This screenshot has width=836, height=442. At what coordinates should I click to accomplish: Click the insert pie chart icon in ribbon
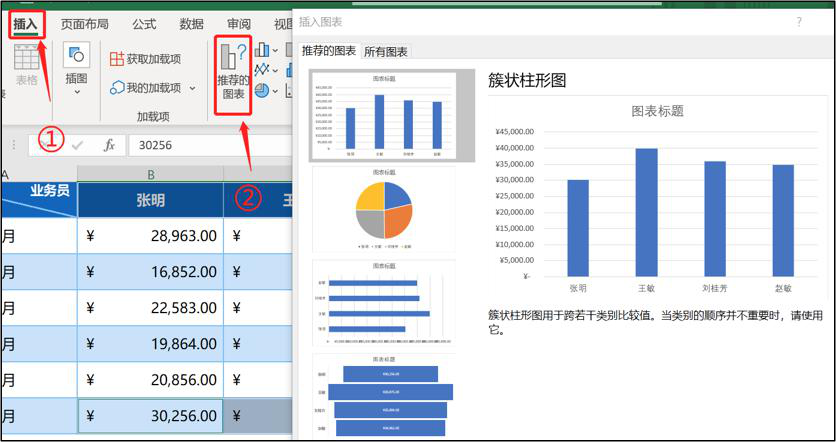pos(261,91)
